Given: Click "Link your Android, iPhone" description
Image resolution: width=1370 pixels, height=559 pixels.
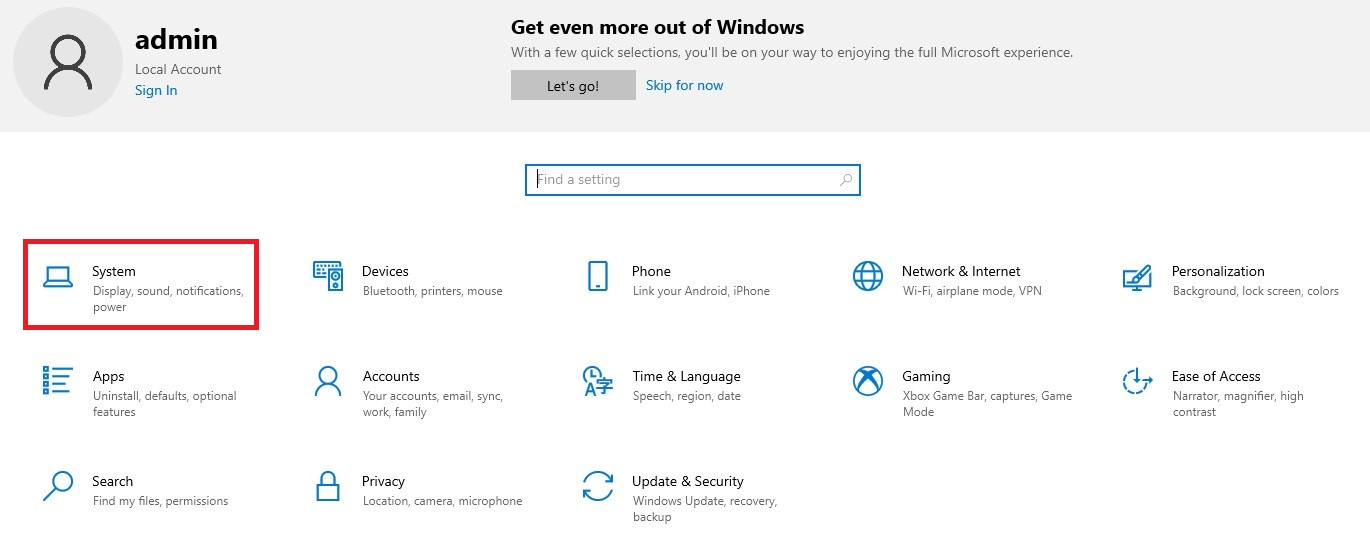Looking at the screenshot, I should (x=701, y=291).
